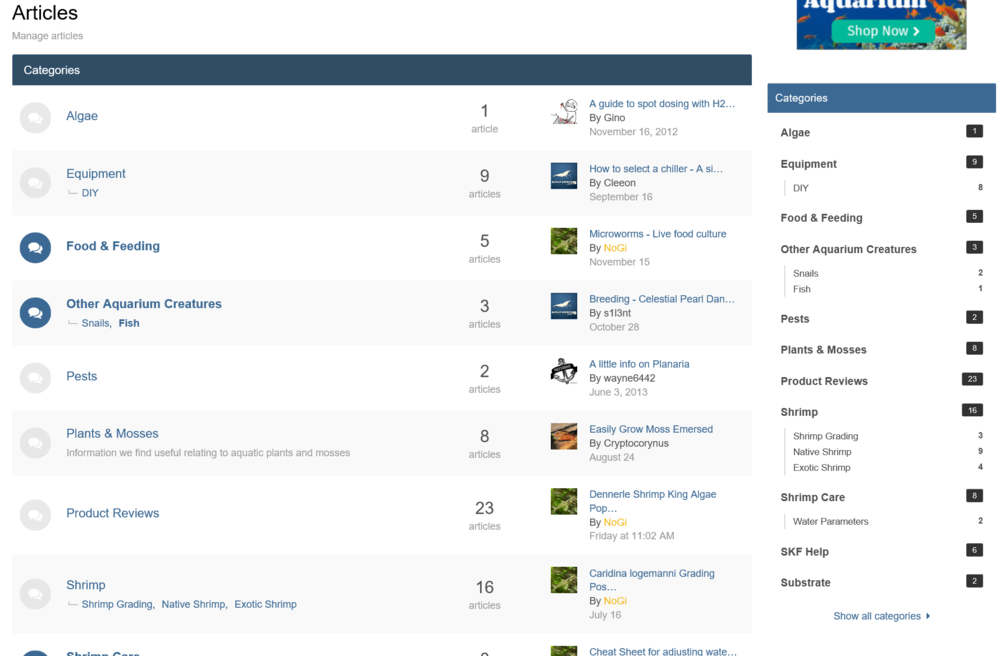The height and width of the screenshot is (656, 1000).
Task: Open NoGi's avatar in Product Reviews row
Action: (x=564, y=502)
